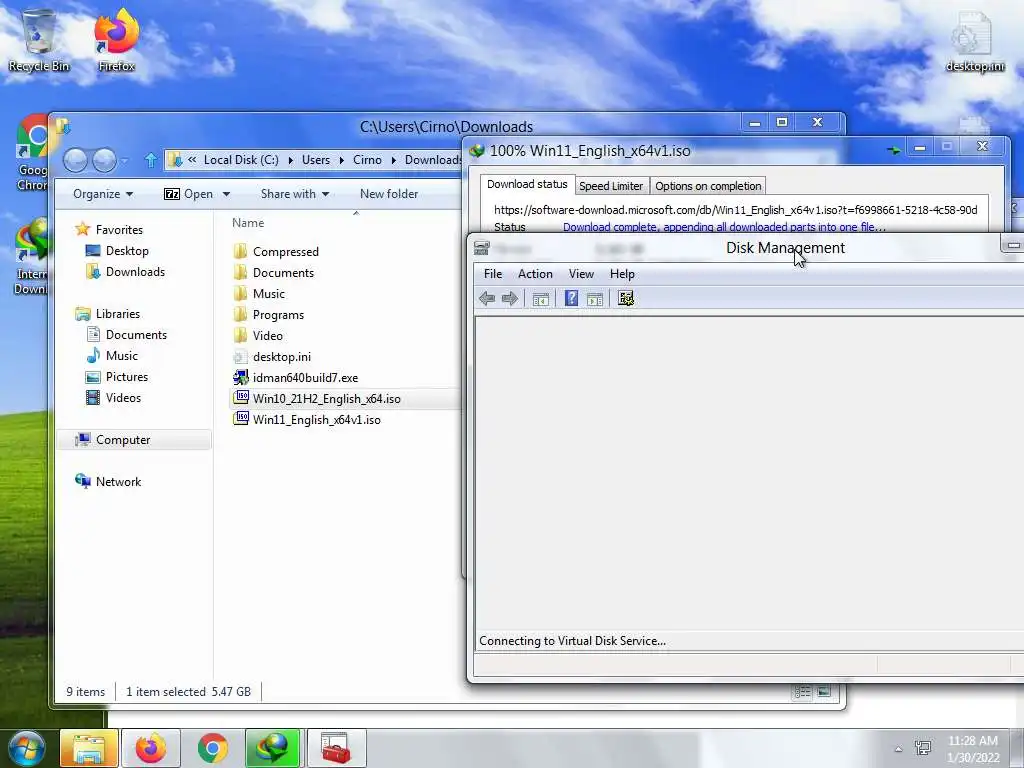Switch to Options on completion tab

[708, 186]
